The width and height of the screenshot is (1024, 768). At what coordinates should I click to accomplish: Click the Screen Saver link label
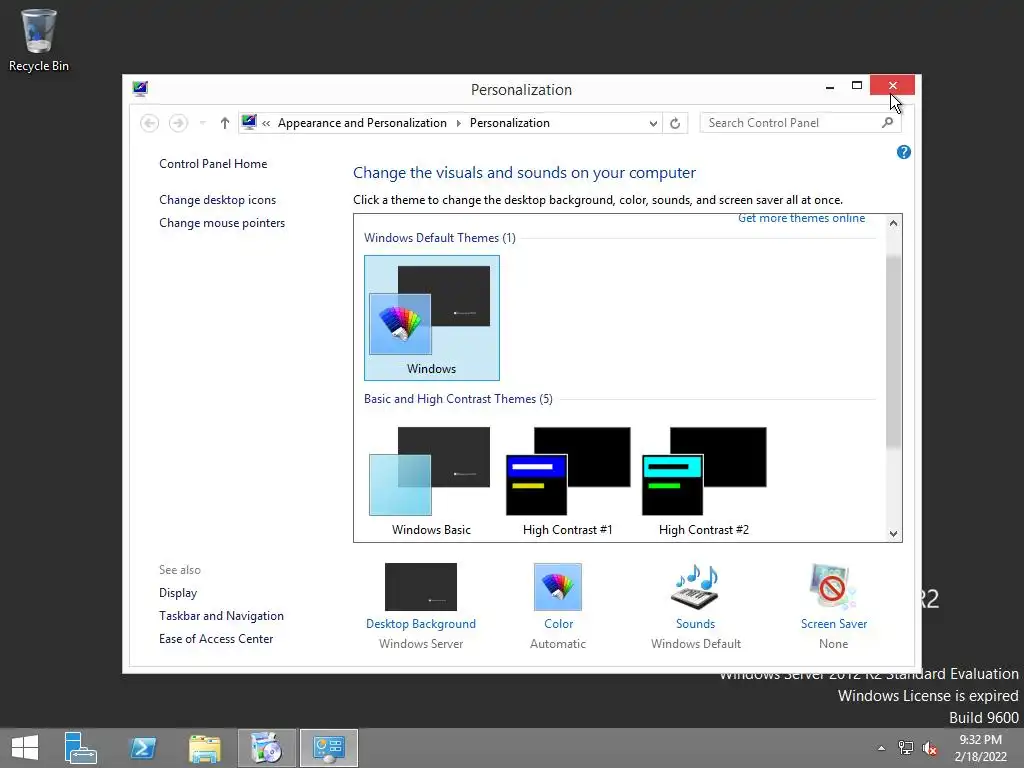pos(834,624)
